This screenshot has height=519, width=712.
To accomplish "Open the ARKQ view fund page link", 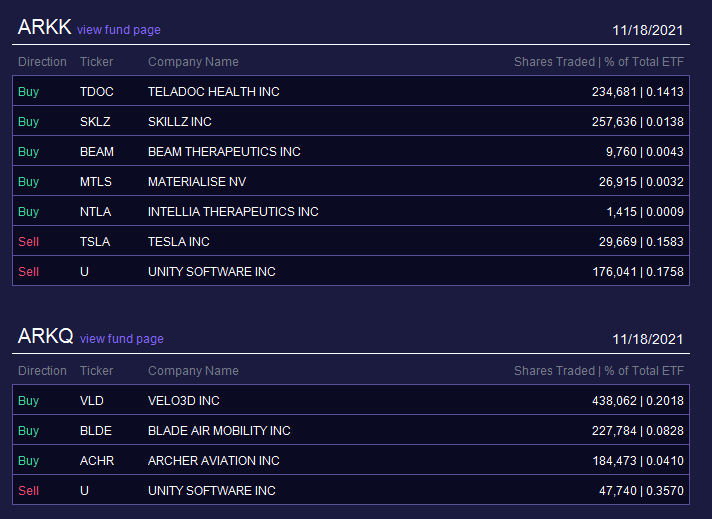I will coord(122,339).
